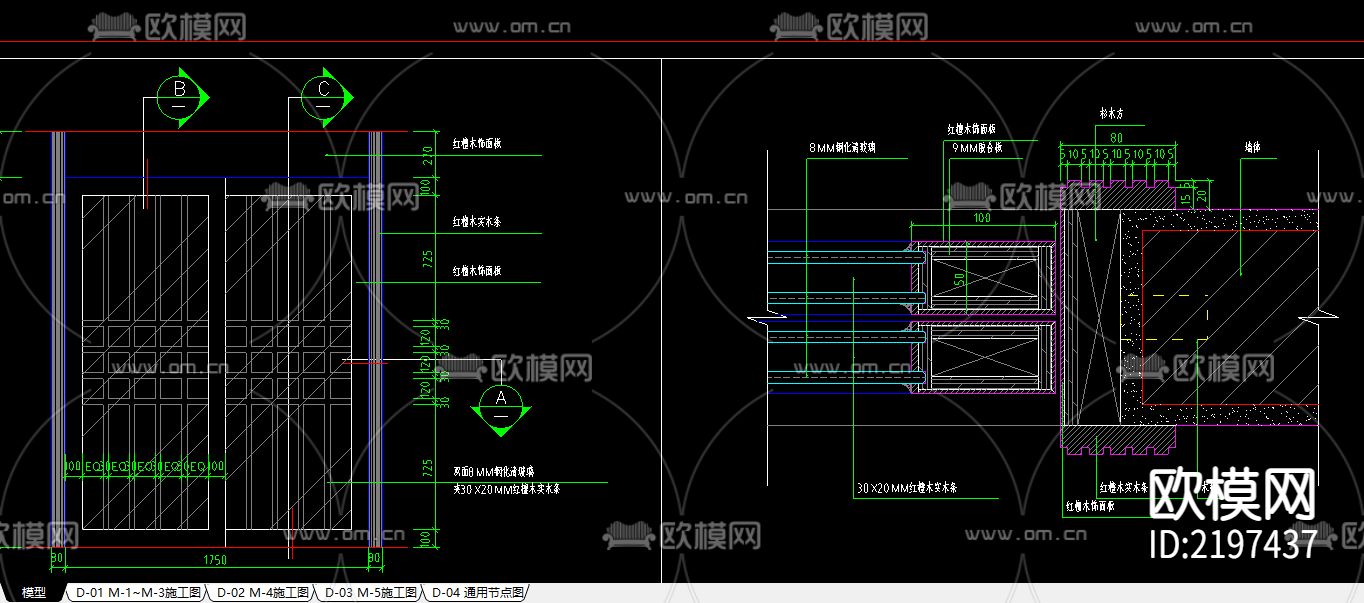
Task: Click the 9MM胶合板 annotation text
Action: pos(977,148)
